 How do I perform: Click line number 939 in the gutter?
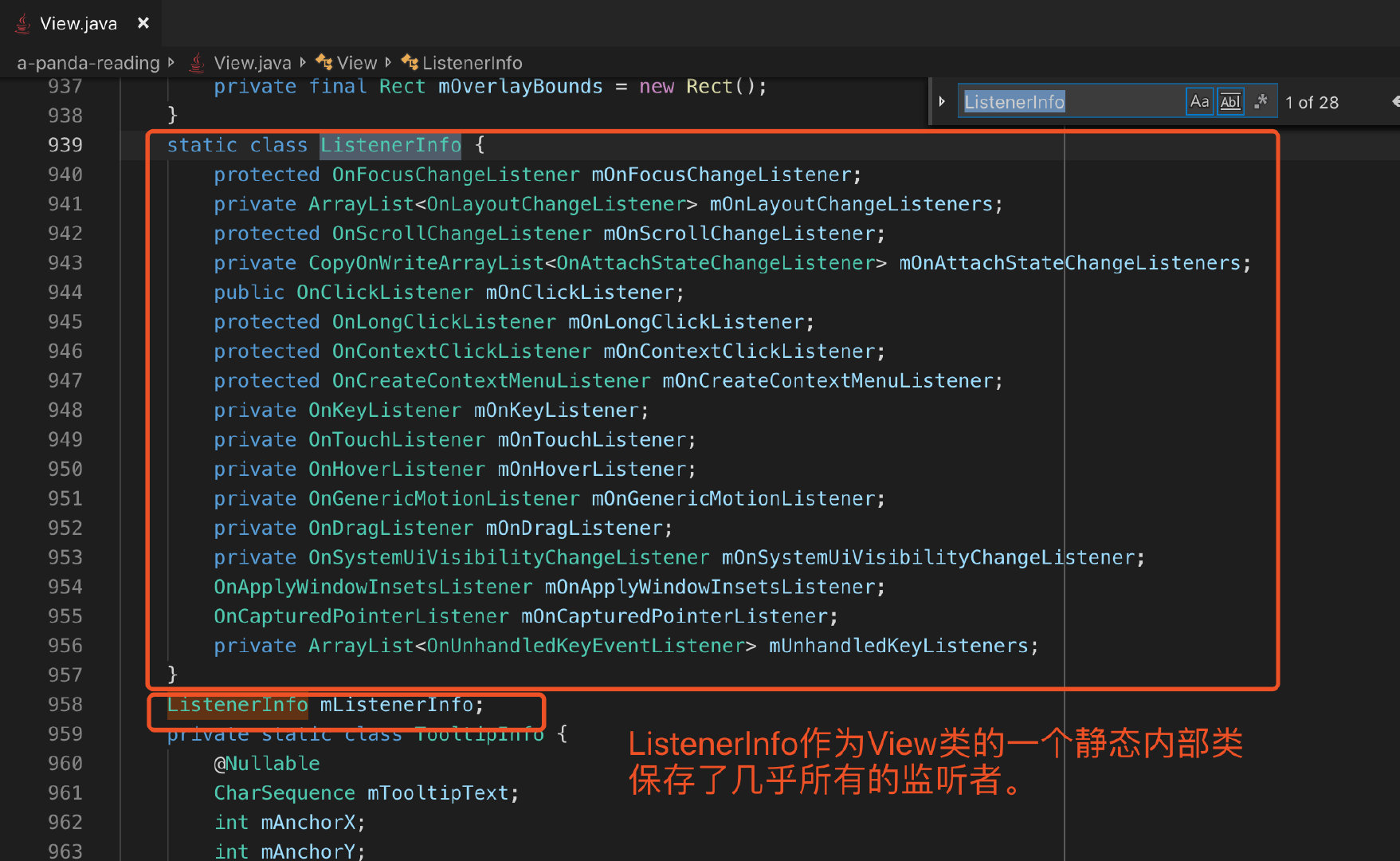(65, 145)
